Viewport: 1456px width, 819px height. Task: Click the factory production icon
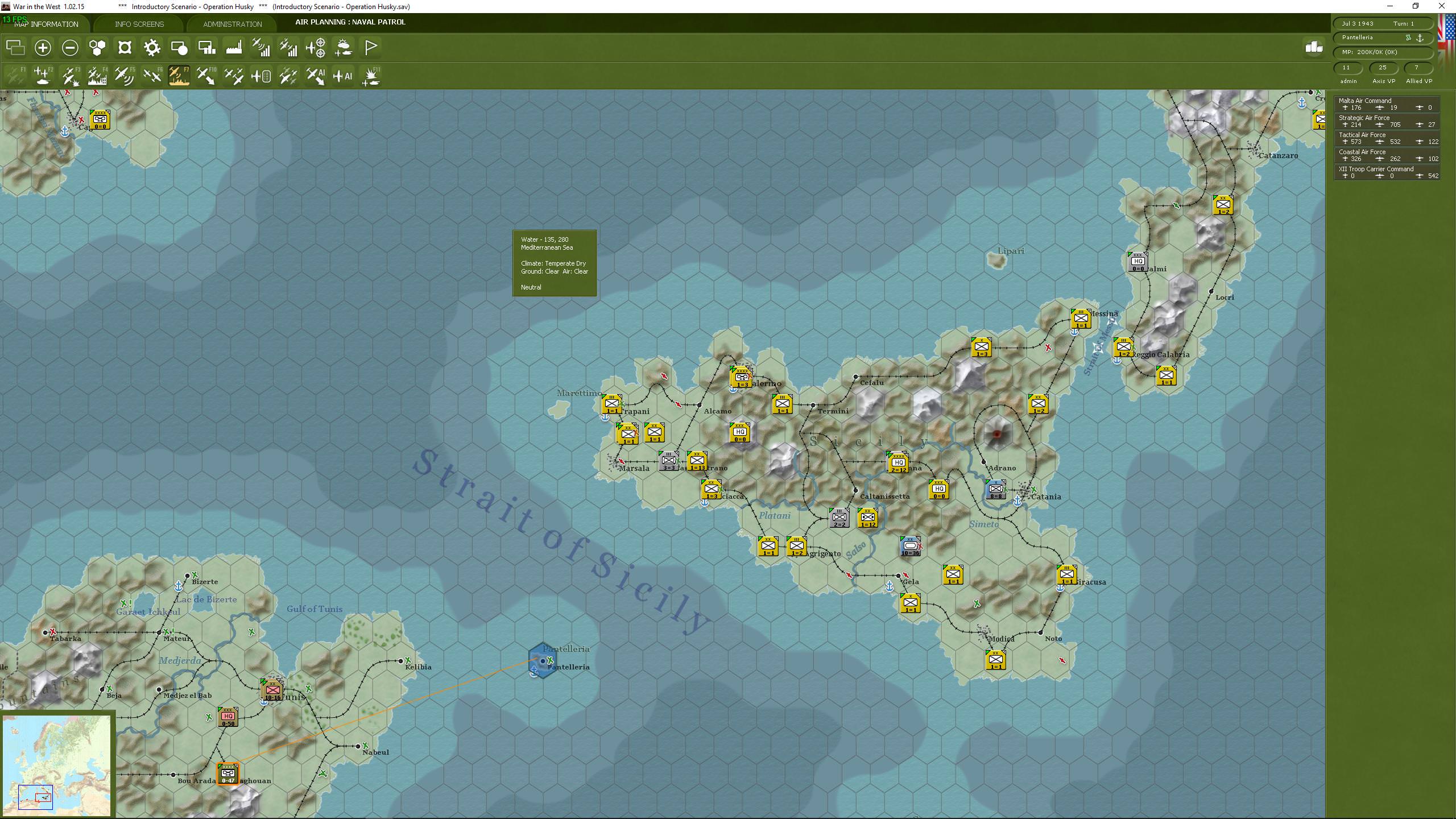pyautogui.click(x=234, y=48)
